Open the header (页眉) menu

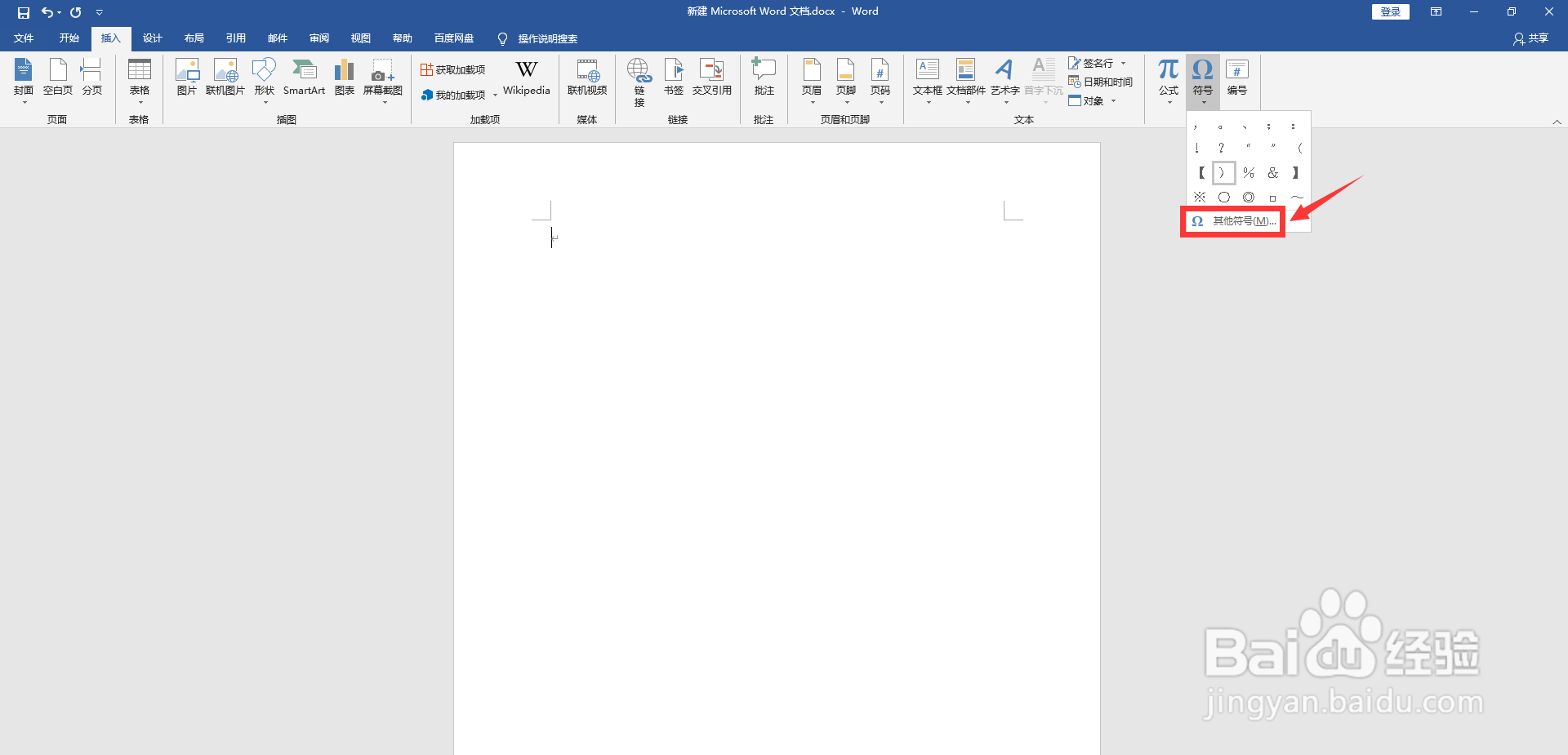point(812,80)
